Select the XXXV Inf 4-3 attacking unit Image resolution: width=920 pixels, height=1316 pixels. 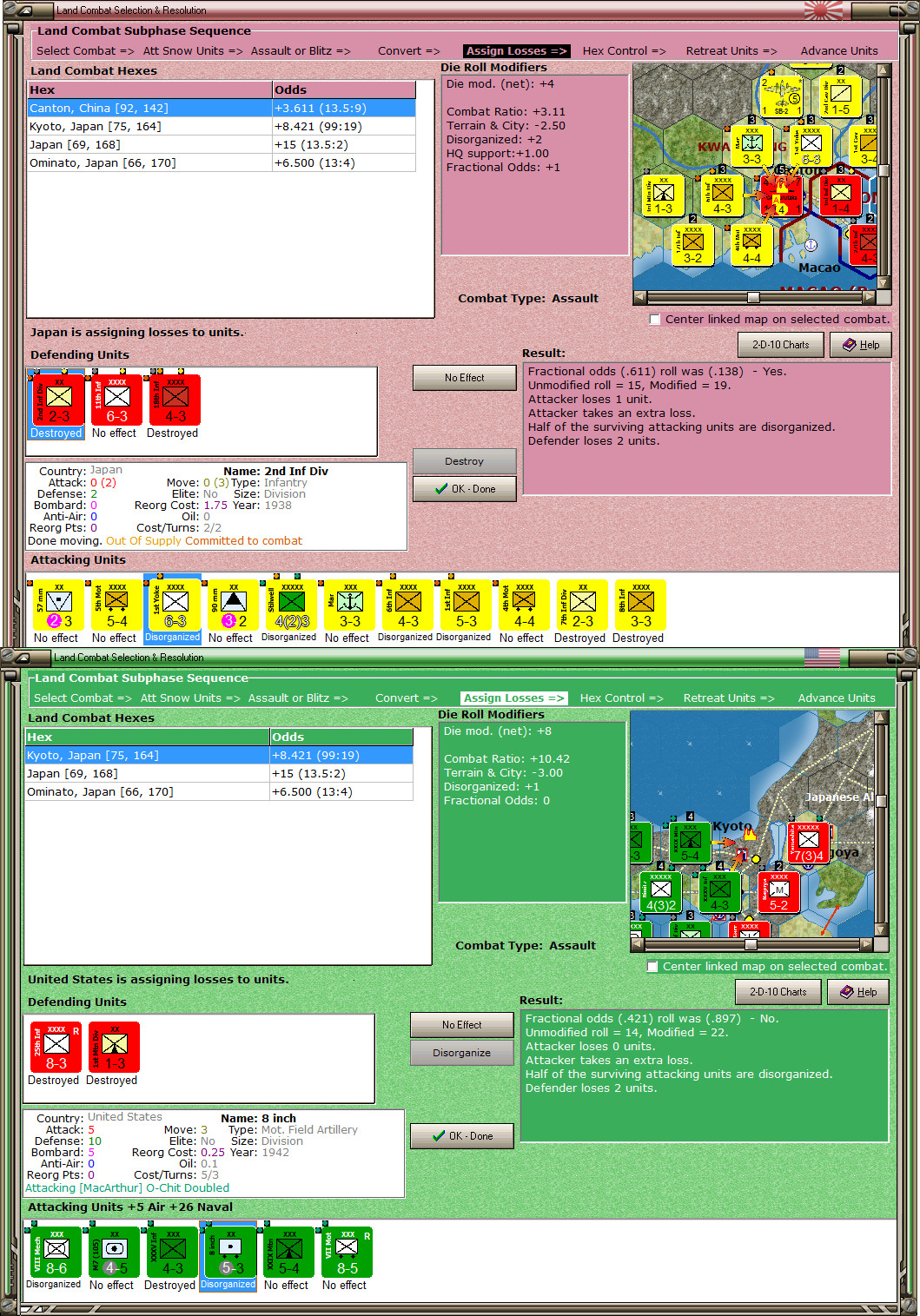coord(173,1253)
